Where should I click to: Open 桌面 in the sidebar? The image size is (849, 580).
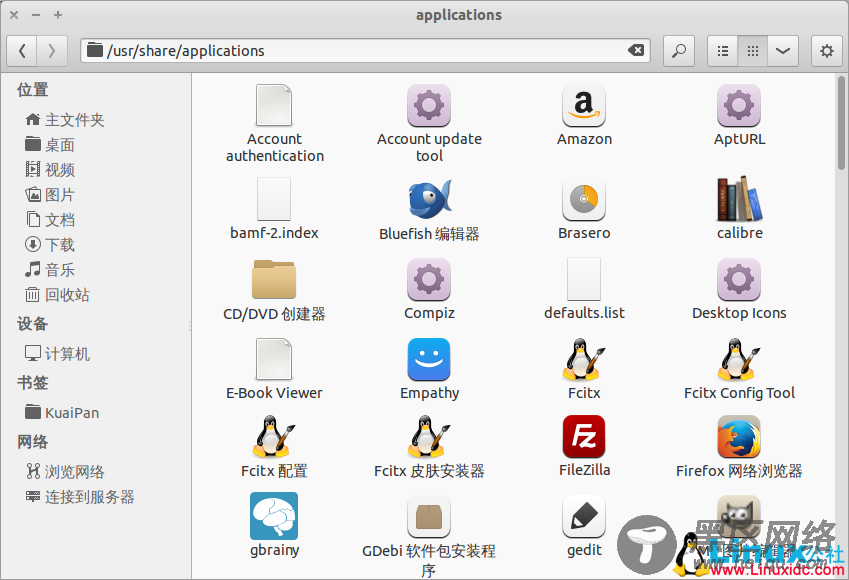pos(50,145)
